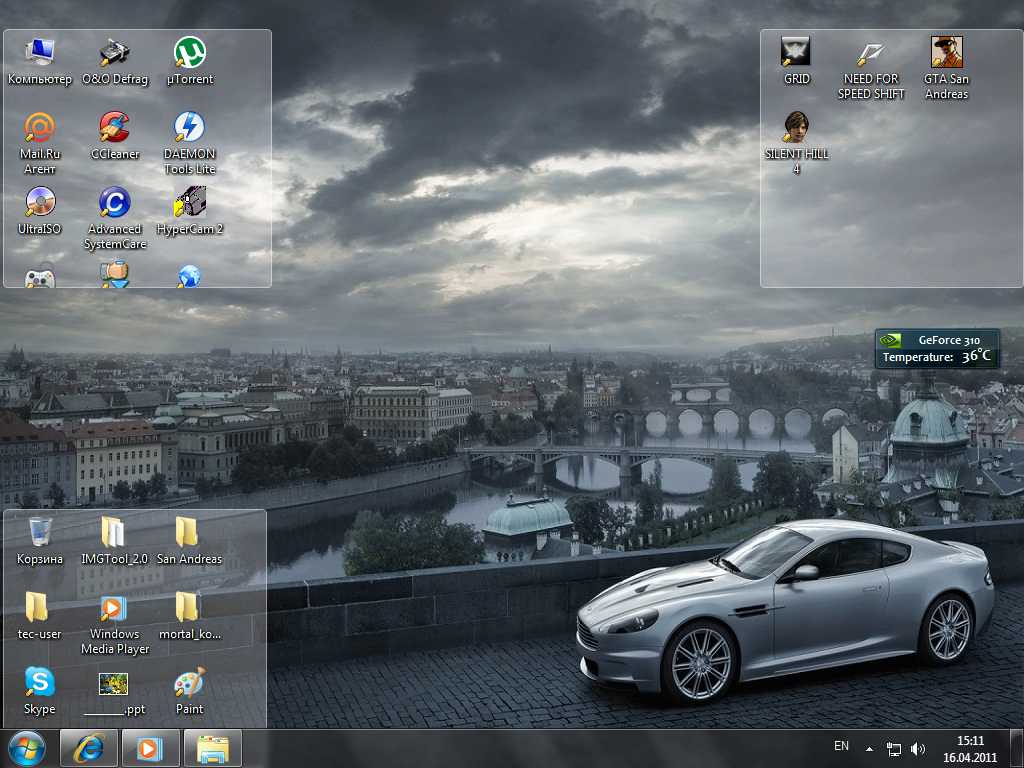Open DAEMON Tools Lite shortcut

coord(189,128)
